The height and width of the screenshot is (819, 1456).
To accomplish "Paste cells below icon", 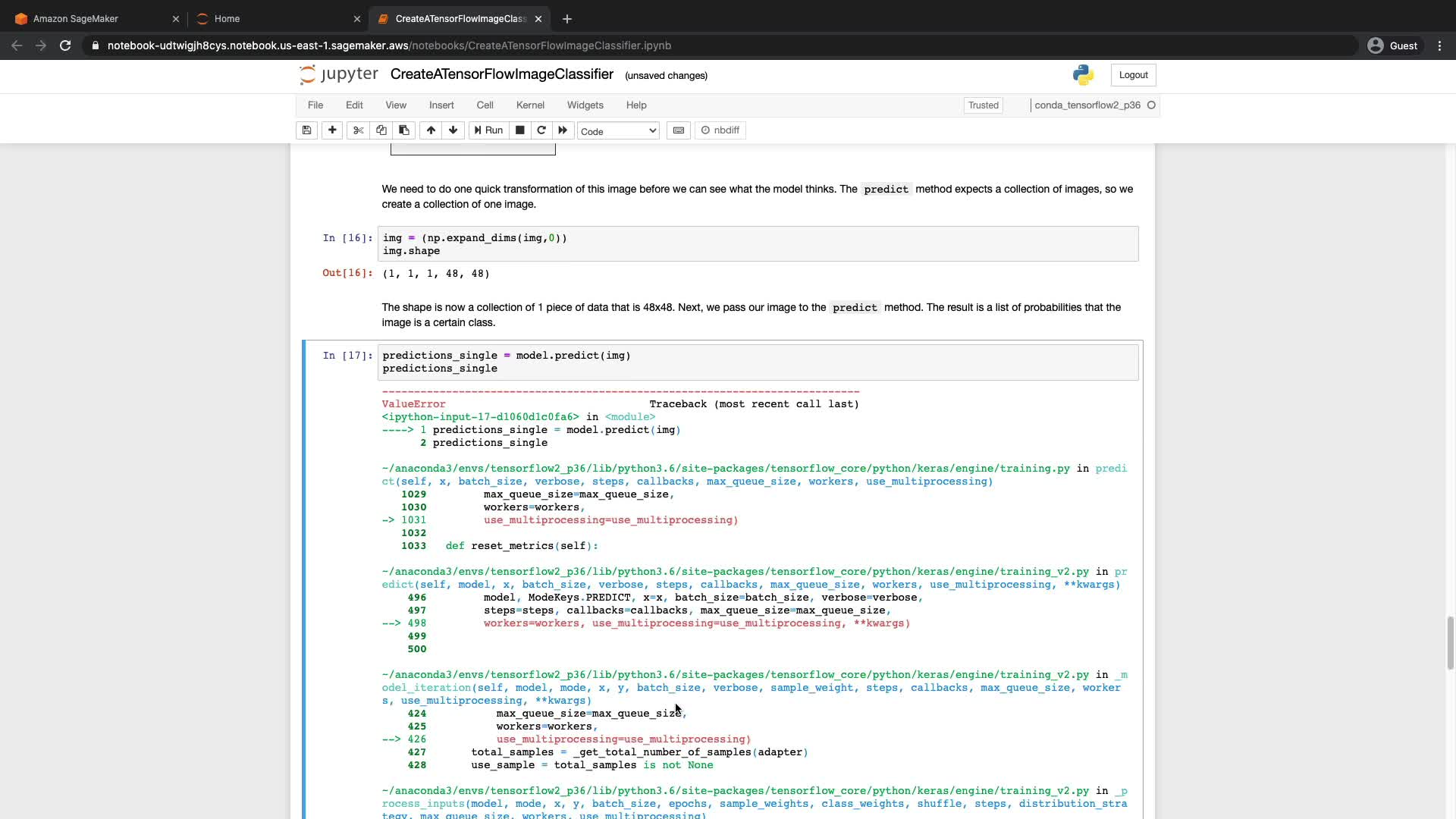I will click(x=404, y=130).
